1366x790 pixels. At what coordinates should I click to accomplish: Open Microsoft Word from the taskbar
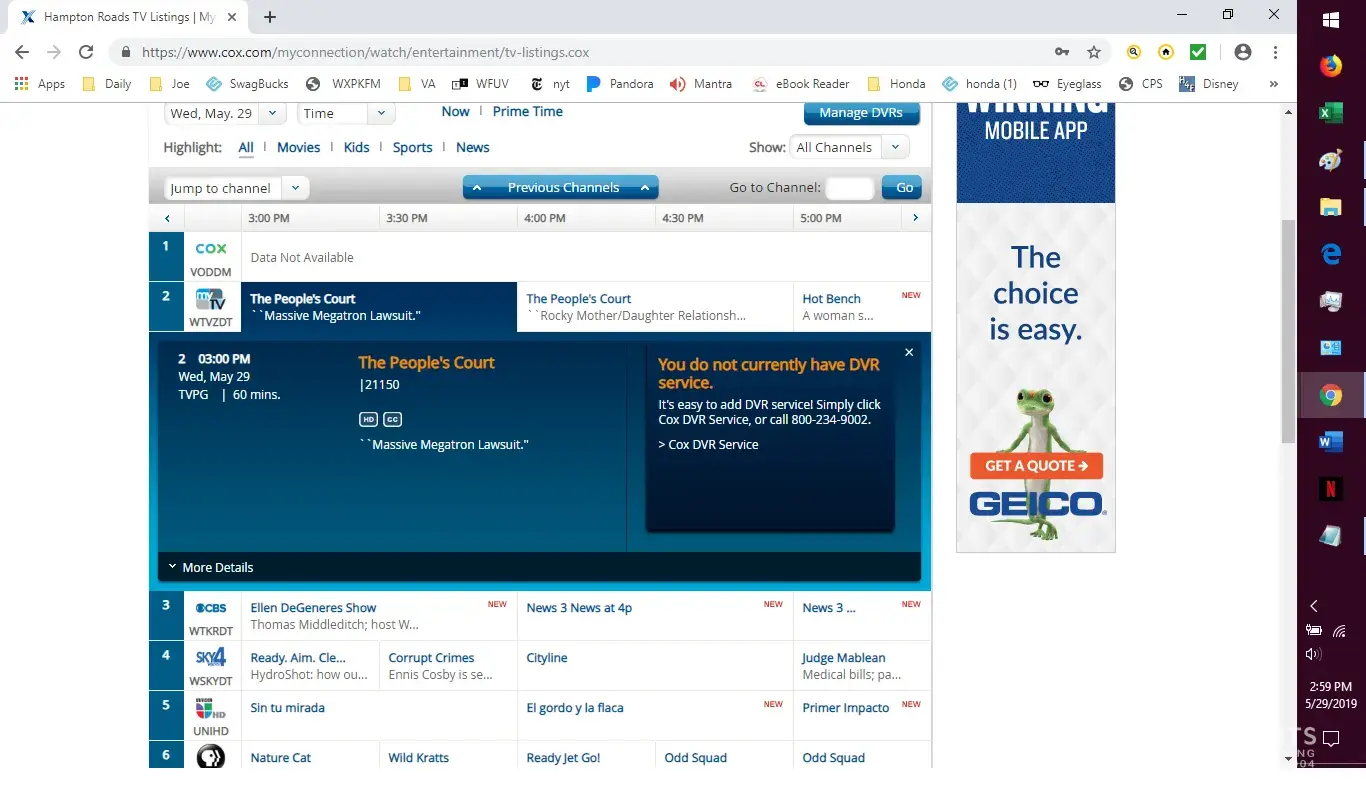(x=1330, y=442)
